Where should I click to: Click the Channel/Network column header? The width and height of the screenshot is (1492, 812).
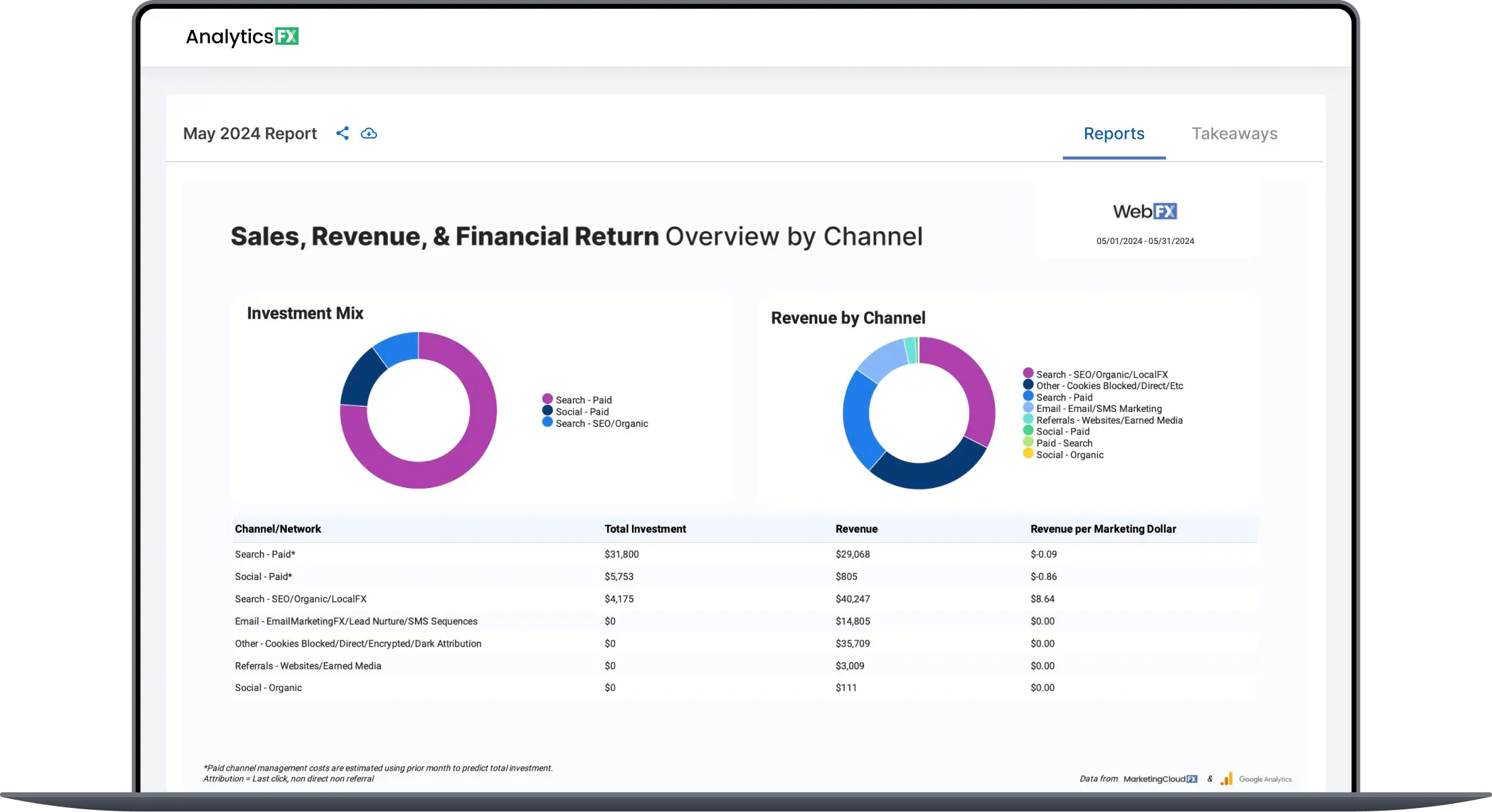(x=278, y=529)
